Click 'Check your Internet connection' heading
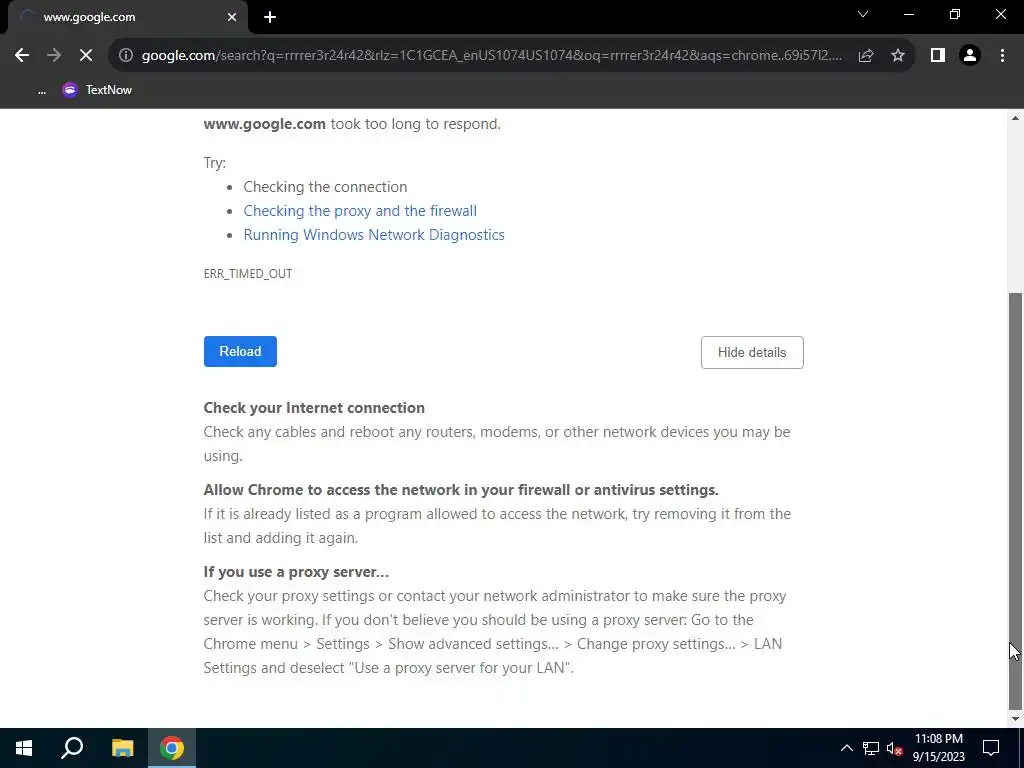 coord(314,408)
